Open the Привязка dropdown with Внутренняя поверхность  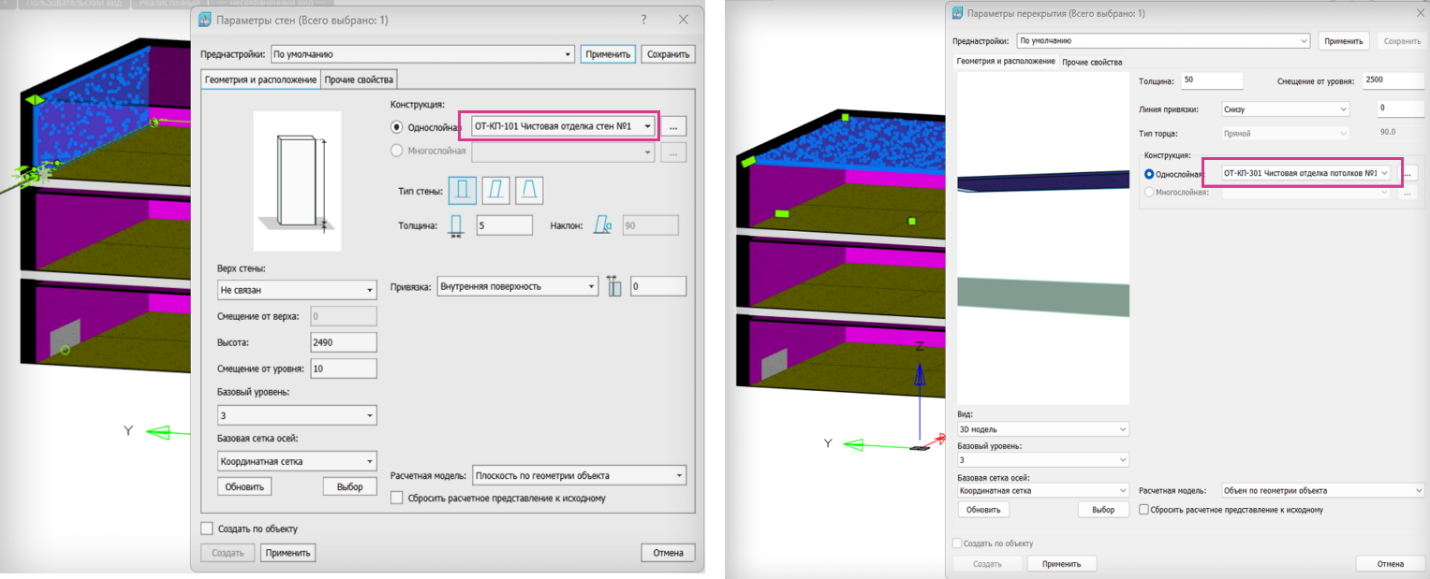click(517, 286)
